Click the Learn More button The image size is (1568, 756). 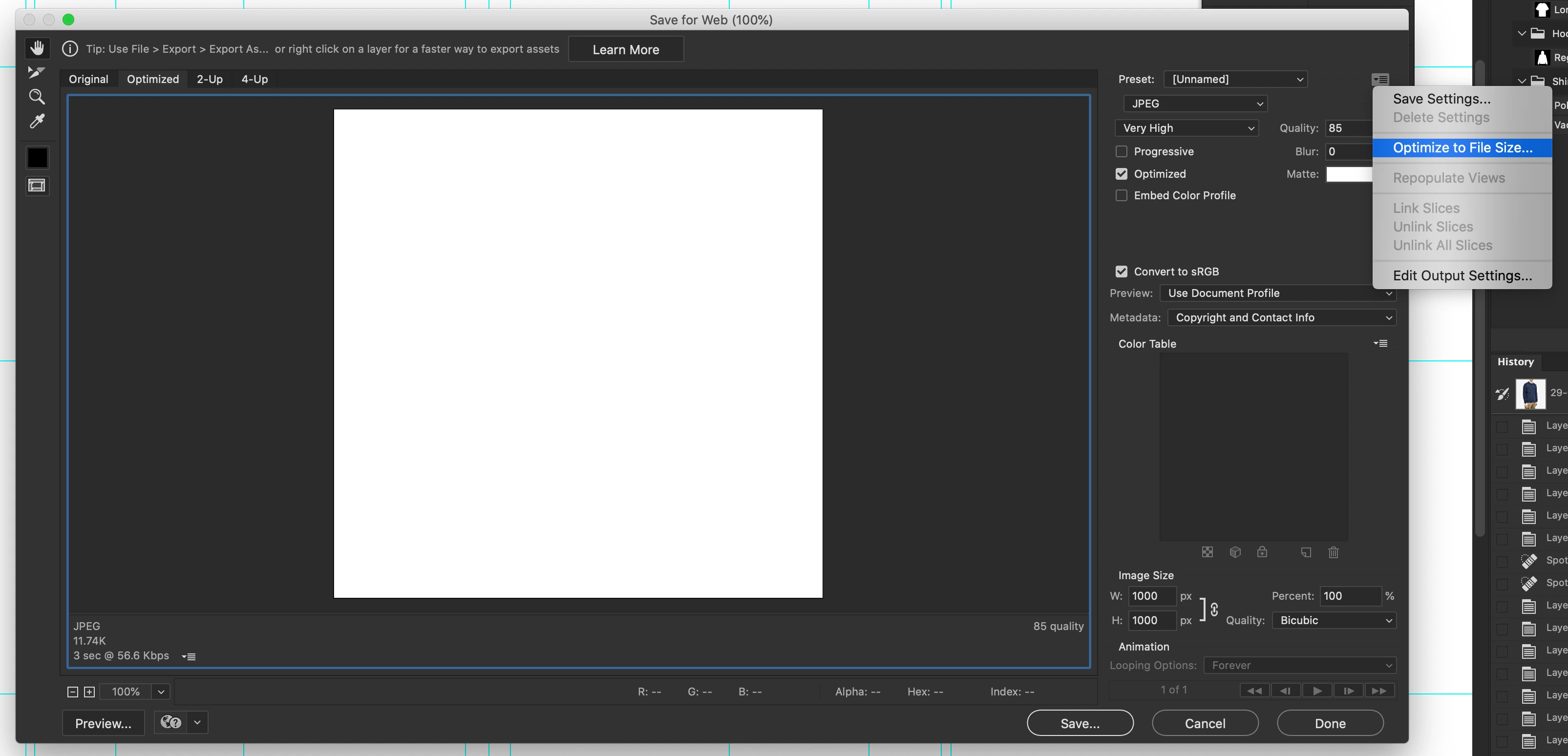(x=625, y=50)
